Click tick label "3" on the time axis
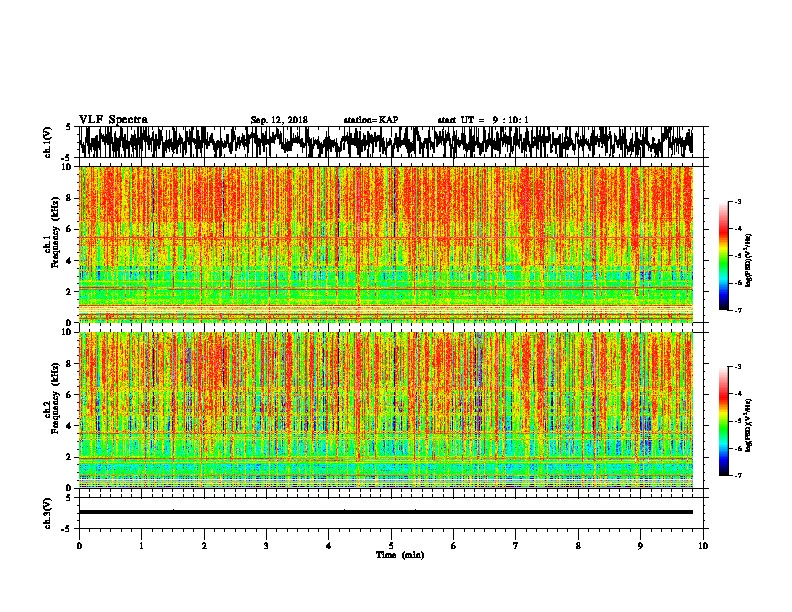Screen dimensions: 792x612 click(x=266, y=546)
